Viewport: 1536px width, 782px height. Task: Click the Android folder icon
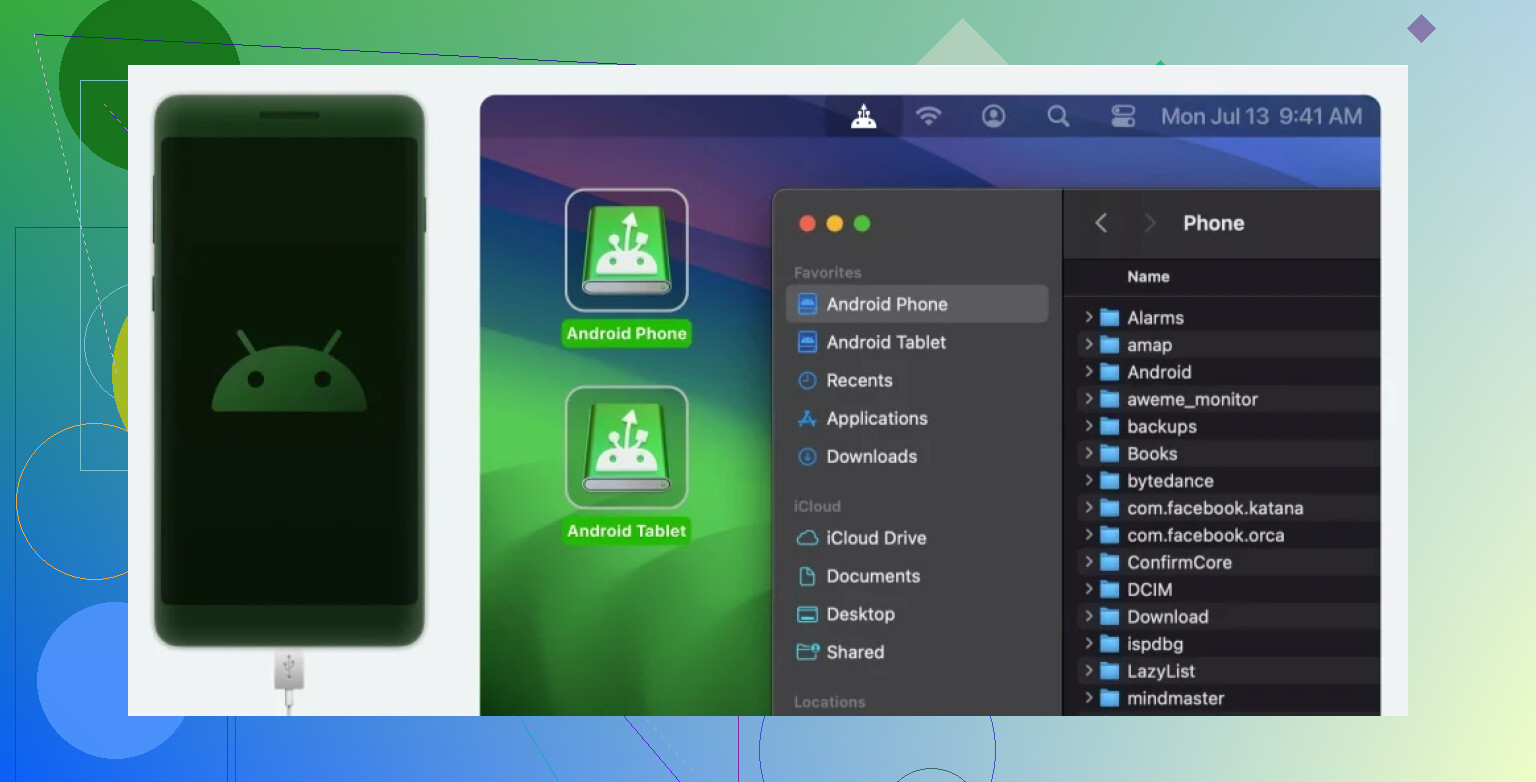[1109, 371]
